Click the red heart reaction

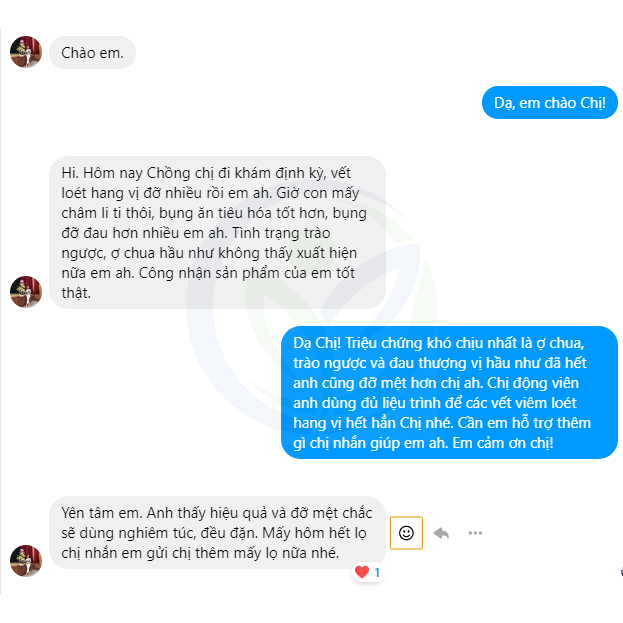coord(362,572)
